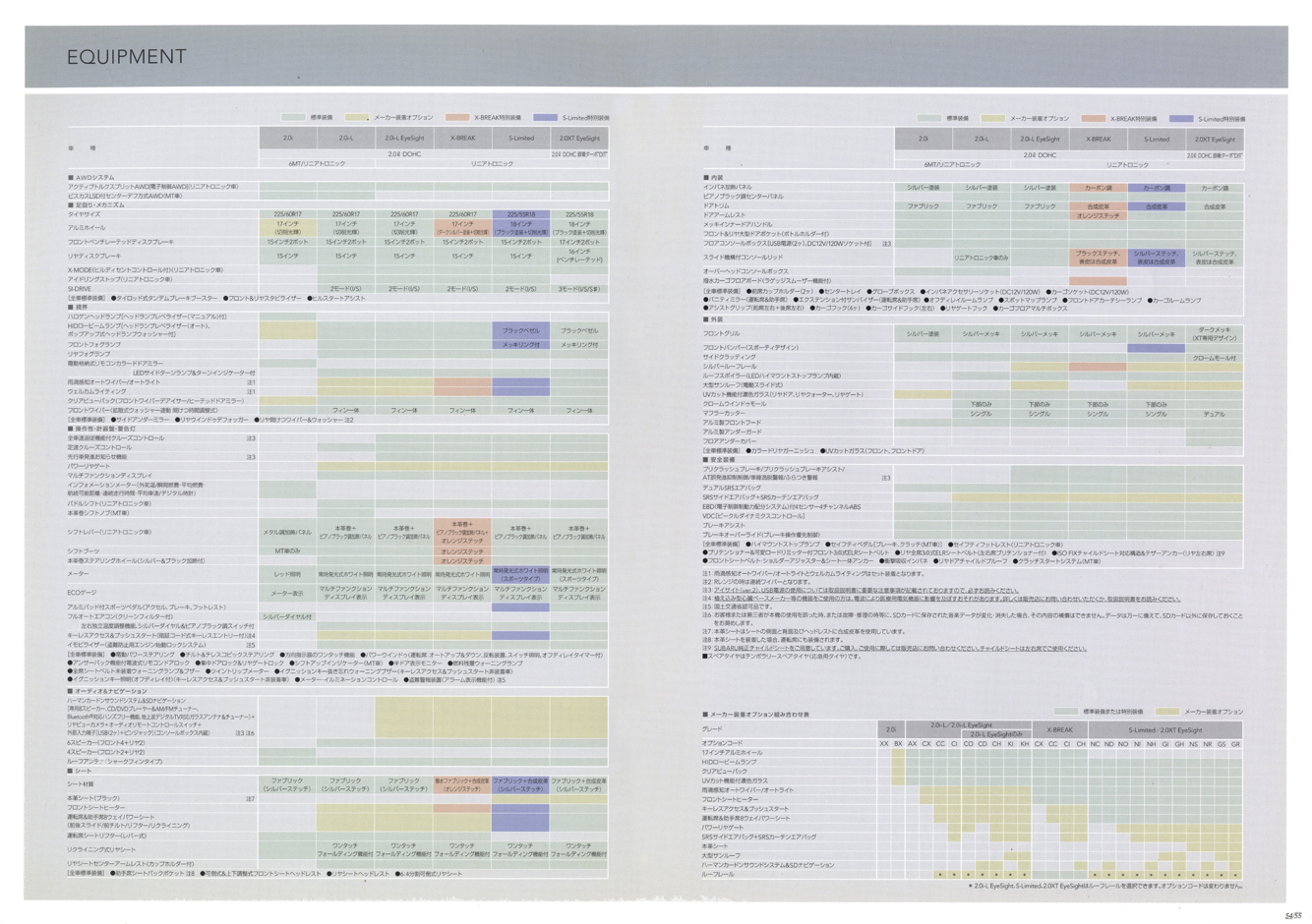This screenshot has width=1312, height=924.
Task: Click the 安全装備 section heading
Action: 720,459
